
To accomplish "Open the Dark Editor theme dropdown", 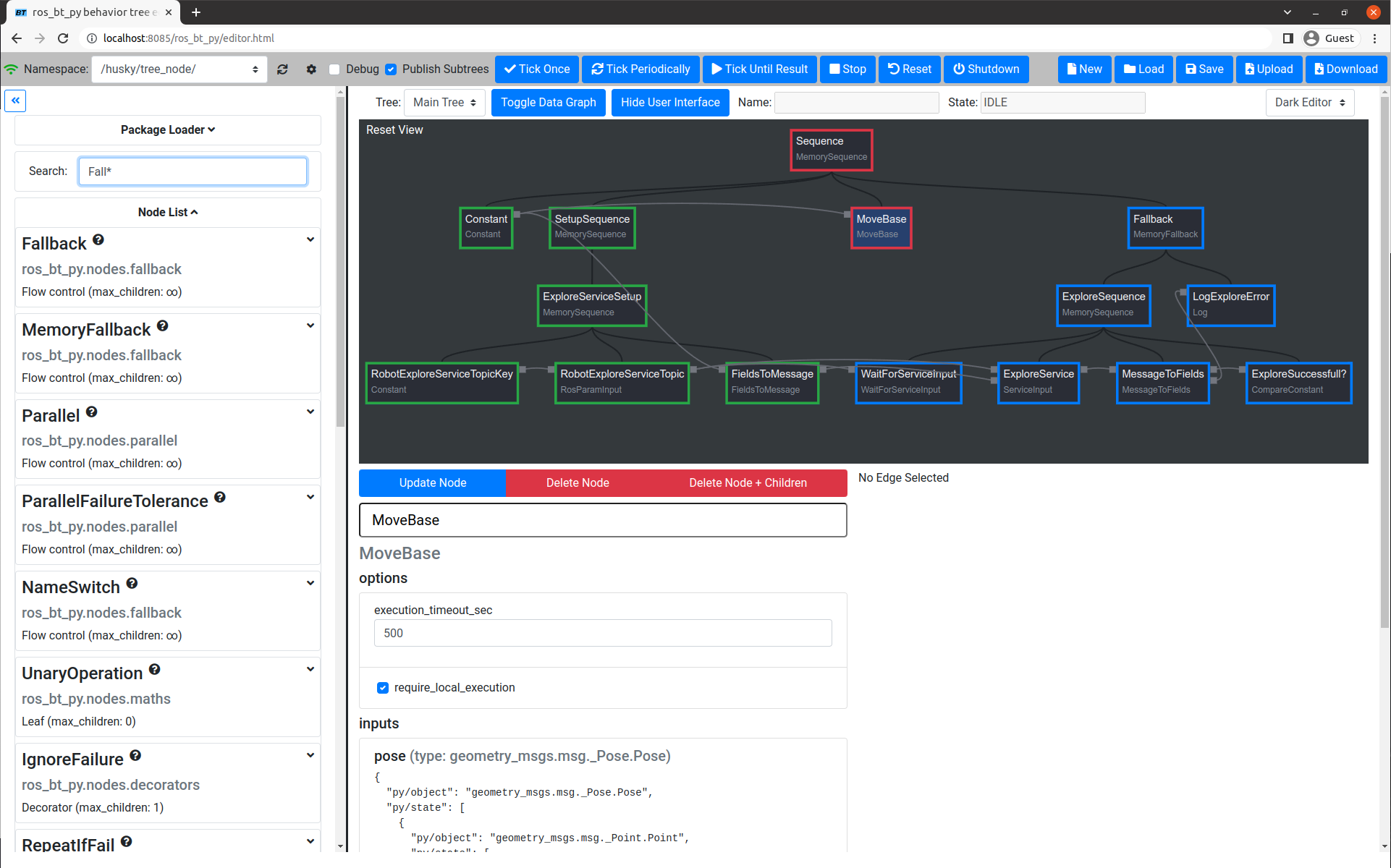I will 1309,103.
